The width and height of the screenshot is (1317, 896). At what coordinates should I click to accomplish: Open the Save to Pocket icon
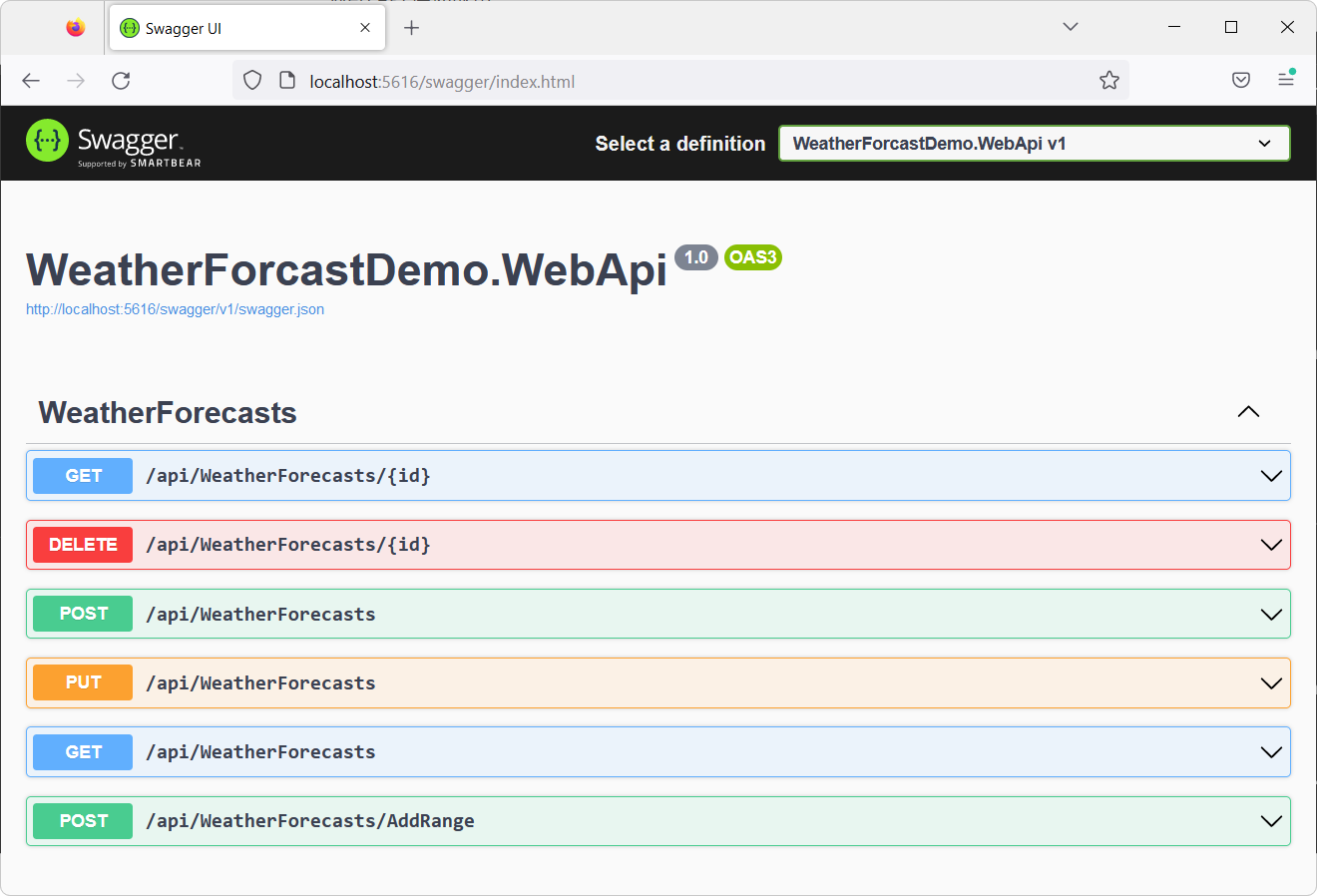point(1241,81)
